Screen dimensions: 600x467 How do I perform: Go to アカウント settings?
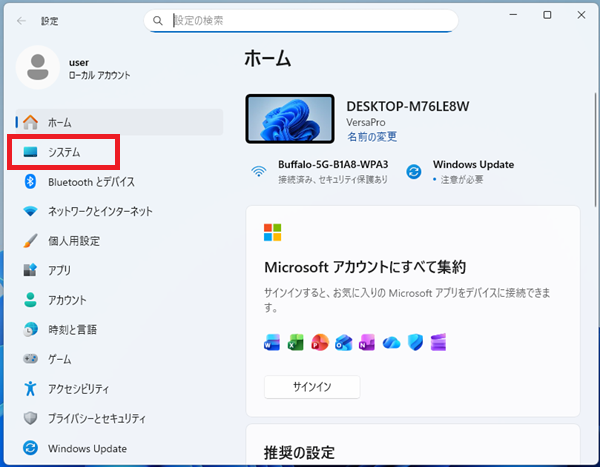click(119, 300)
